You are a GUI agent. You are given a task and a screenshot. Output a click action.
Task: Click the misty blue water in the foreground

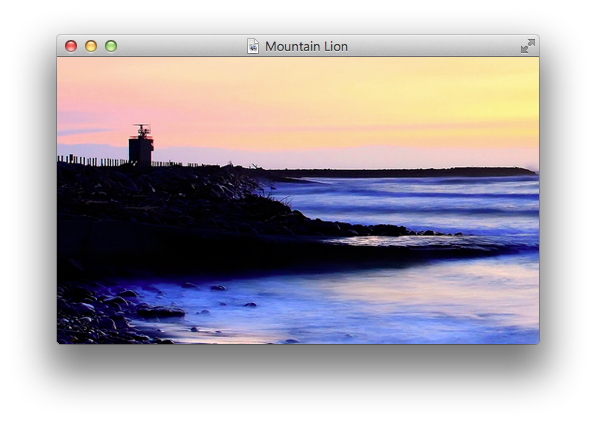point(361,304)
